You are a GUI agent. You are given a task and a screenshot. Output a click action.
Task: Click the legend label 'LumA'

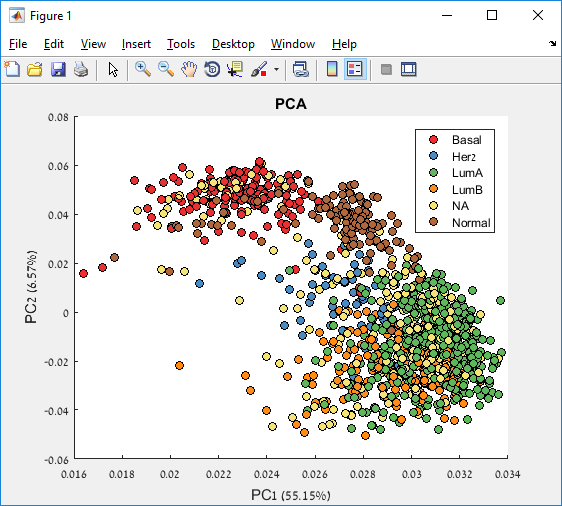[467, 173]
